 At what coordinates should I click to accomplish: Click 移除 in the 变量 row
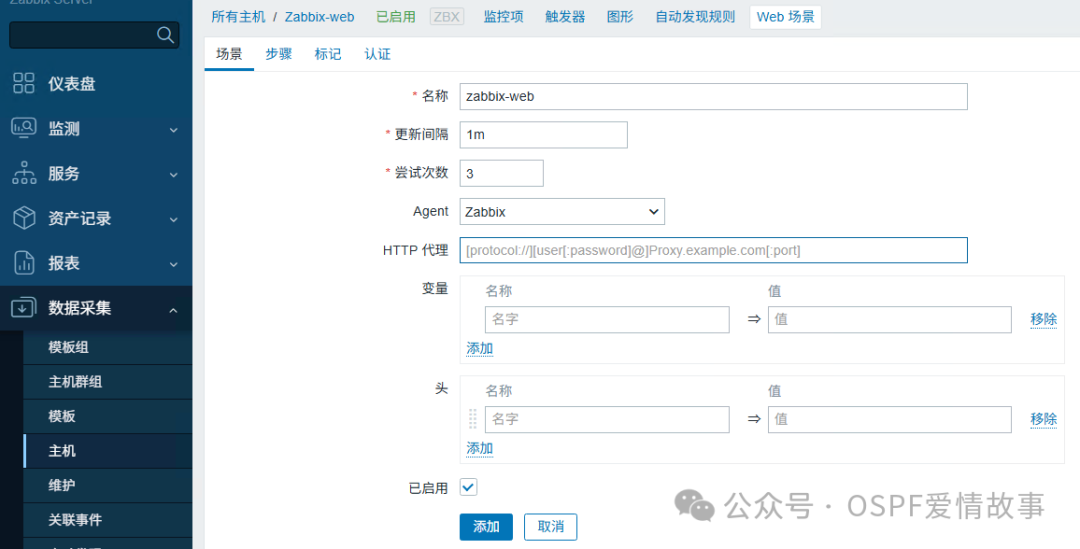click(1043, 319)
